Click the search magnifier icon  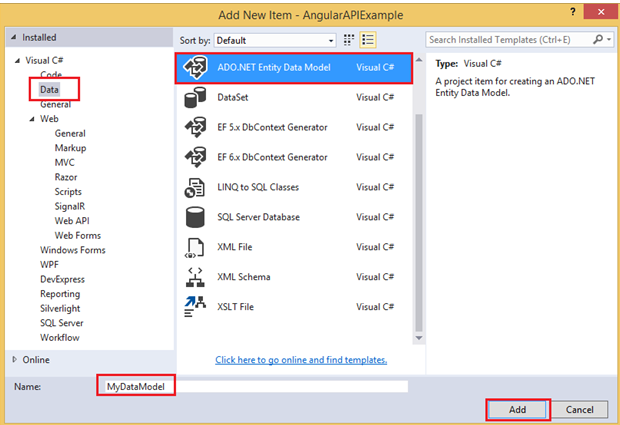tap(598, 39)
